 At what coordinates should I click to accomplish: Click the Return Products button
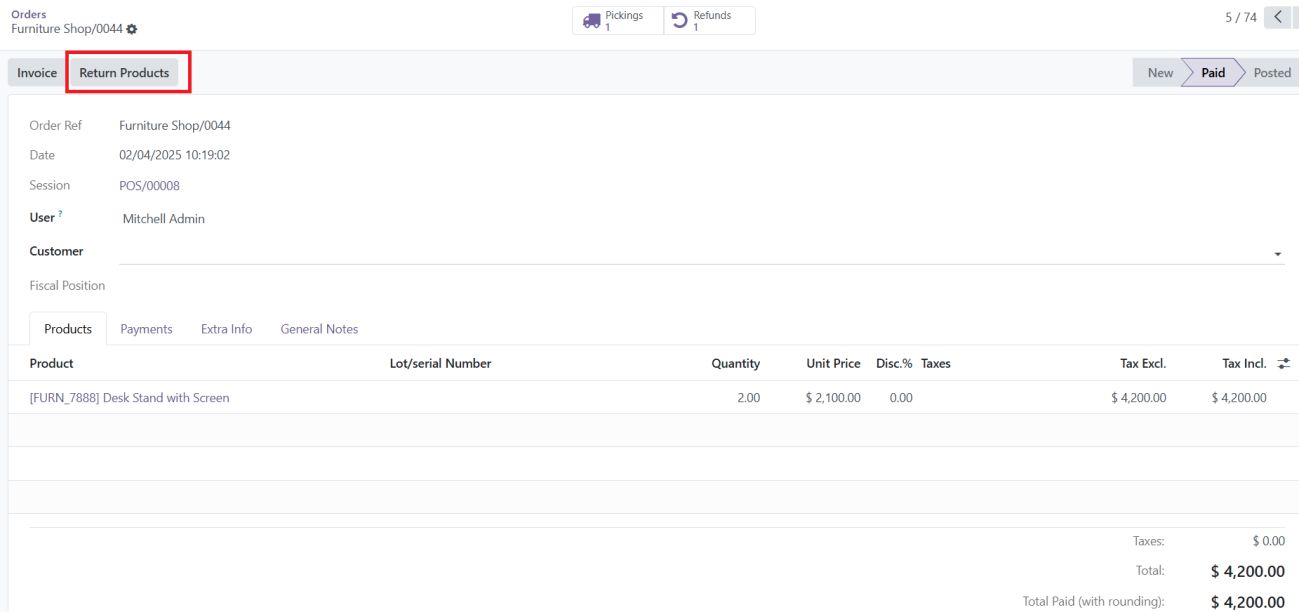[124, 73]
